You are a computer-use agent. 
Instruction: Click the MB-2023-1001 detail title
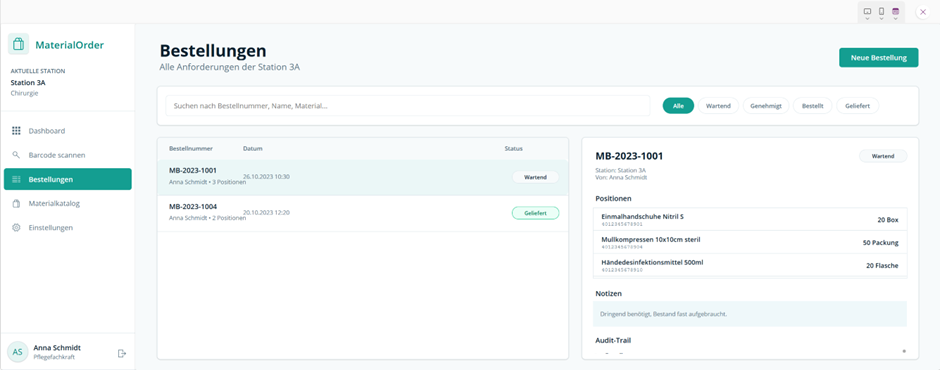click(x=629, y=157)
